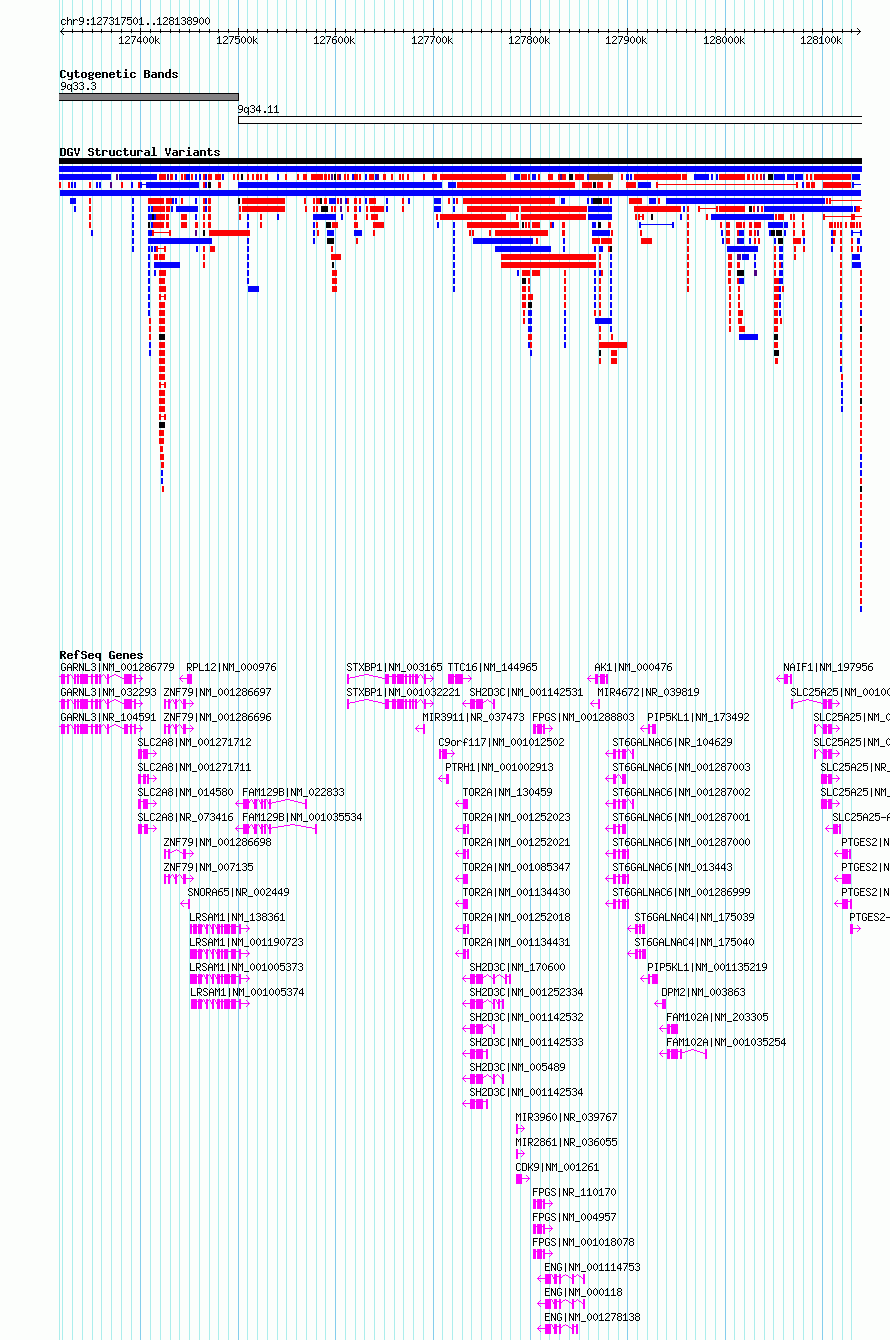This screenshot has height=1340, width=890.
Task: Select transcript FAM102A|NM_203305 label
Action: coord(718,1017)
